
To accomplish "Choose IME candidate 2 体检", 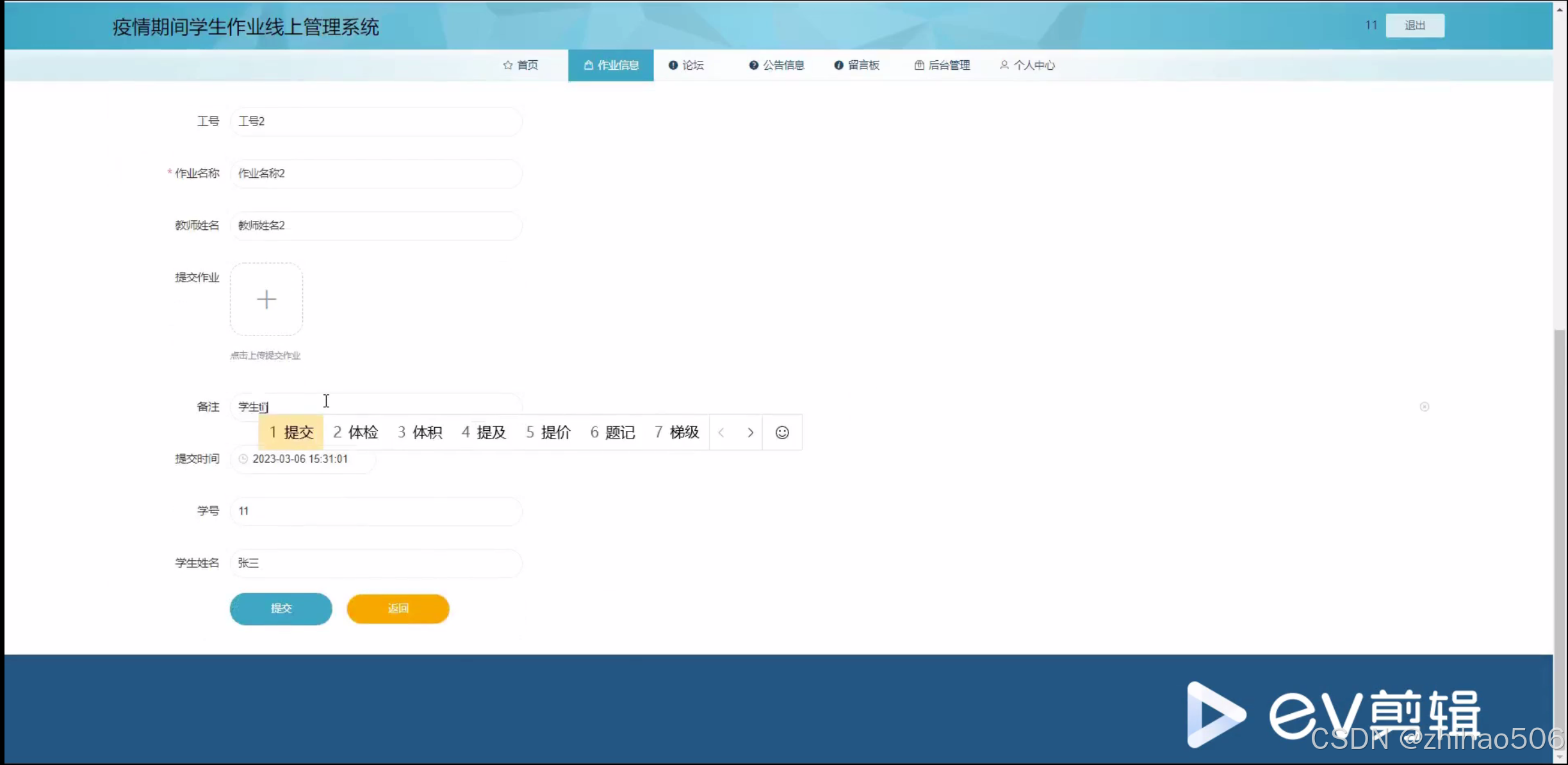I will pos(355,433).
